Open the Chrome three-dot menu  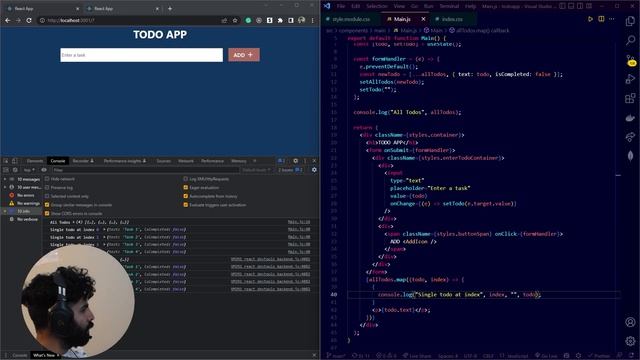313,20
